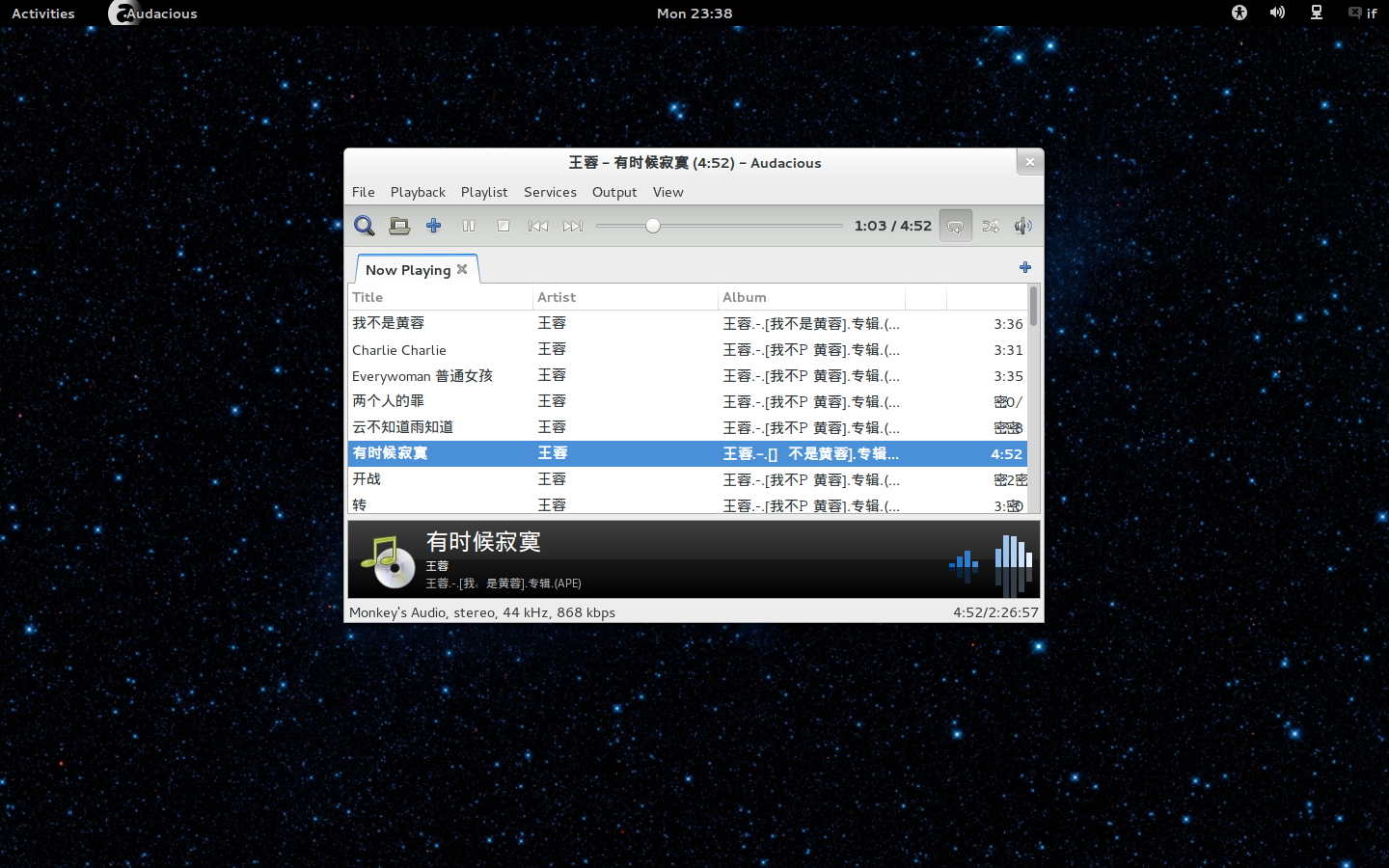Sort by the Artist column header
Image resolution: width=1389 pixels, height=868 pixels.
point(625,297)
